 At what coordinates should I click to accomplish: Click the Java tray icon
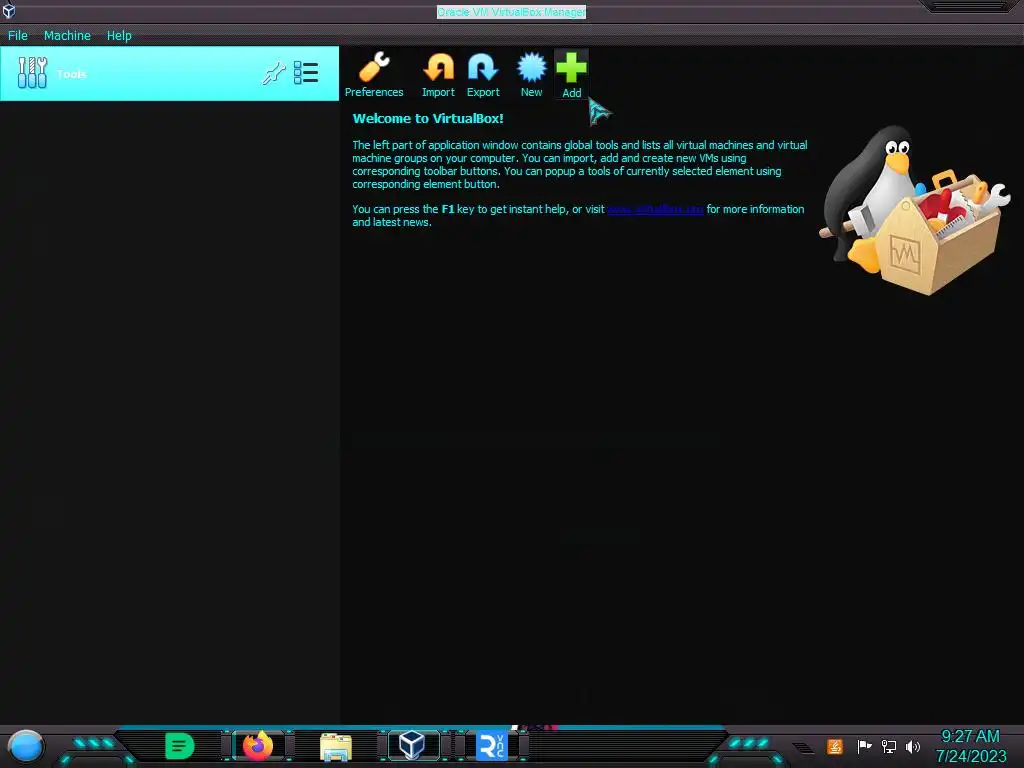[x=835, y=746]
